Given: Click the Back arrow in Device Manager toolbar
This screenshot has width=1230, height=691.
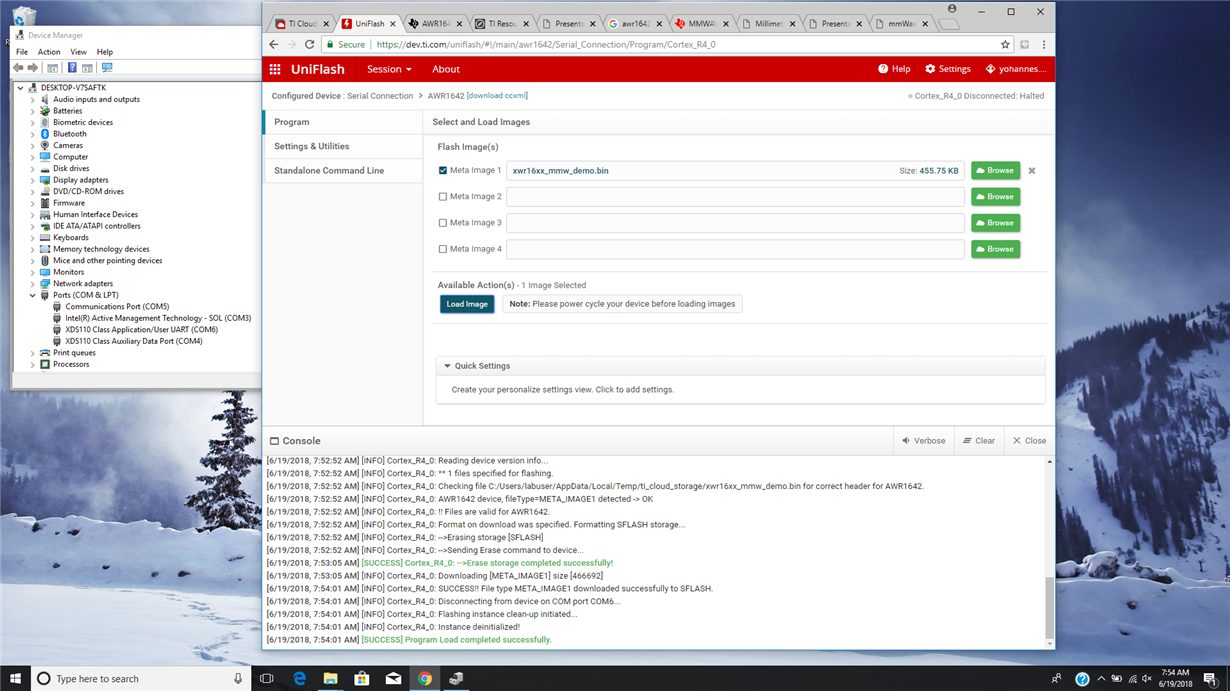Looking at the screenshot, I should (18, 68).
